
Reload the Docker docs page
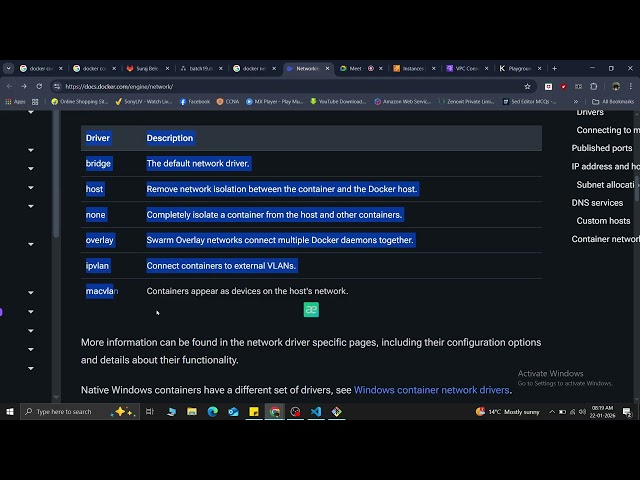pos(39,87)
